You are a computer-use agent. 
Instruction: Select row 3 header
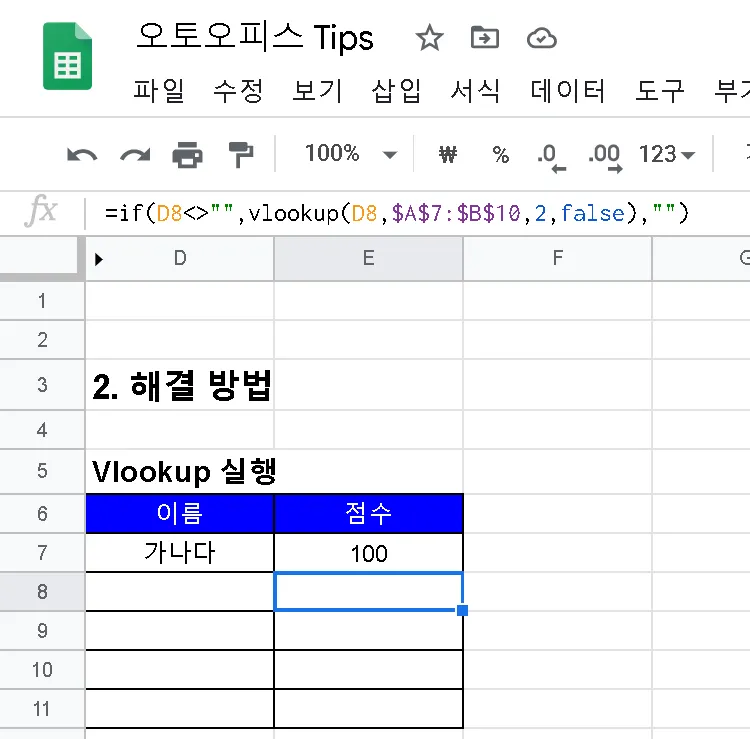[42, 385]
